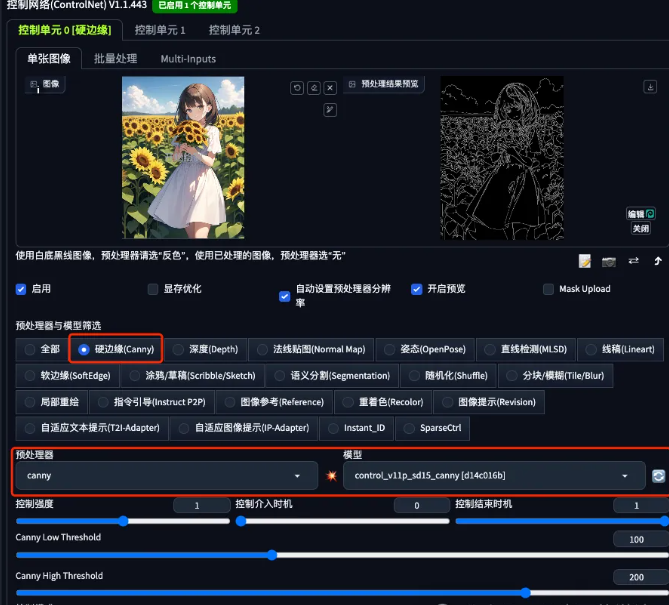Switch to 控制单元 2 tab
The height and width of the screenshot is (605, 669).
pyautogui.click(x=234, y=30)
